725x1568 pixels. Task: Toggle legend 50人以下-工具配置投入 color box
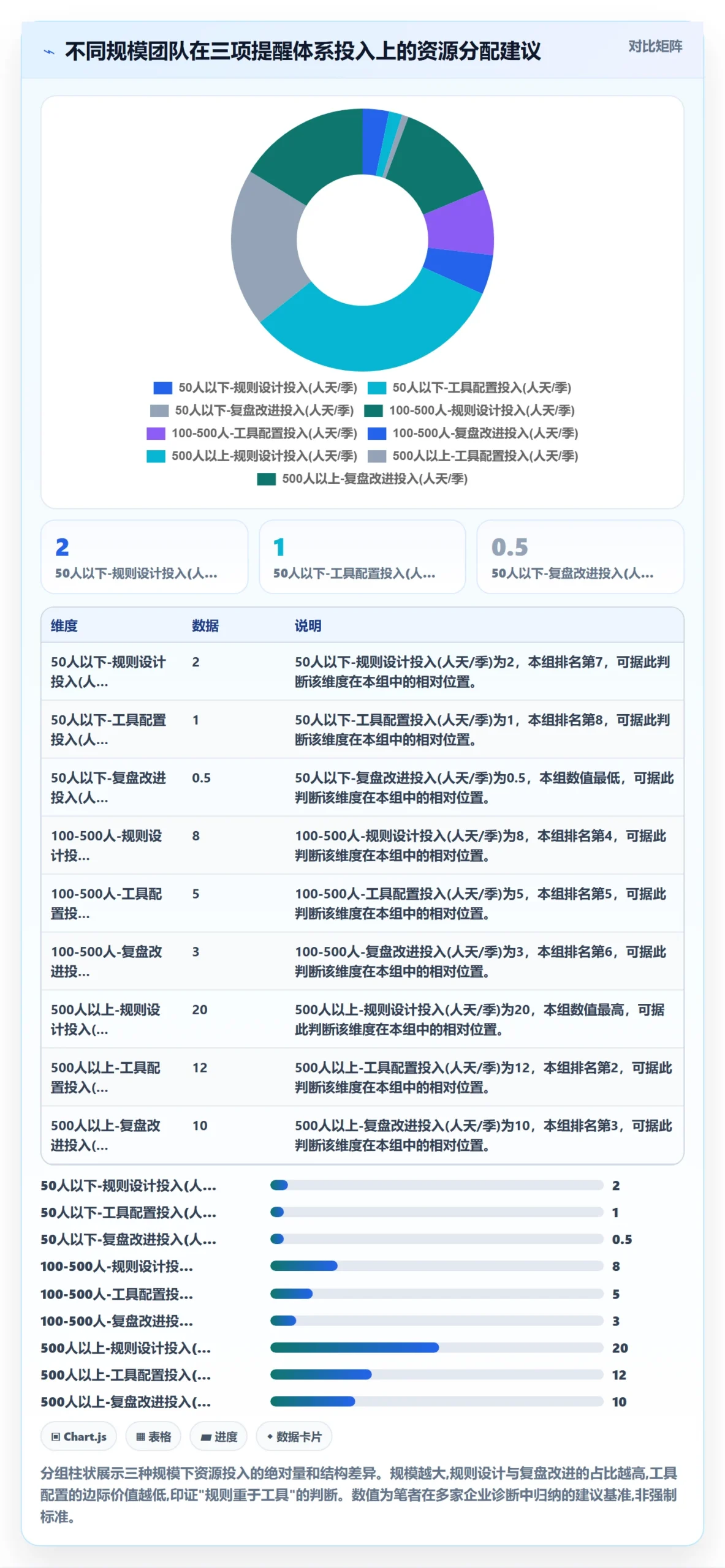click(376, 388)
